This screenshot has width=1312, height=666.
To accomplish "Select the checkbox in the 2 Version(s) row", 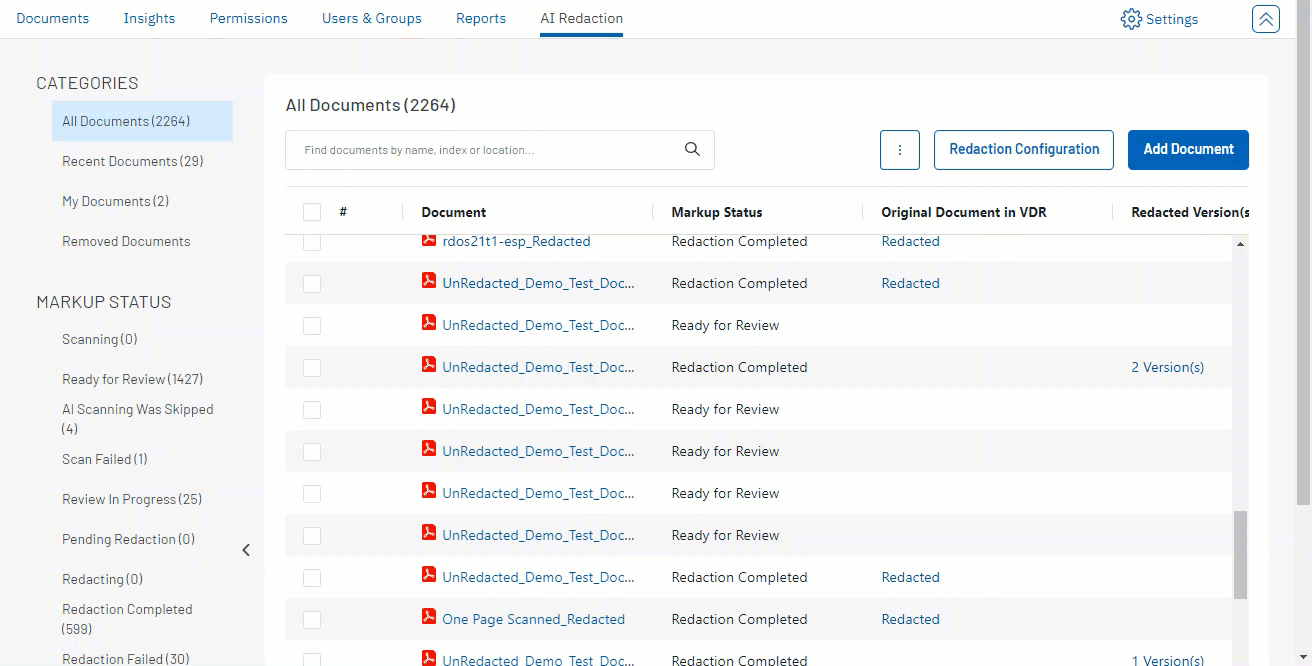I will (x=312, y=368).
